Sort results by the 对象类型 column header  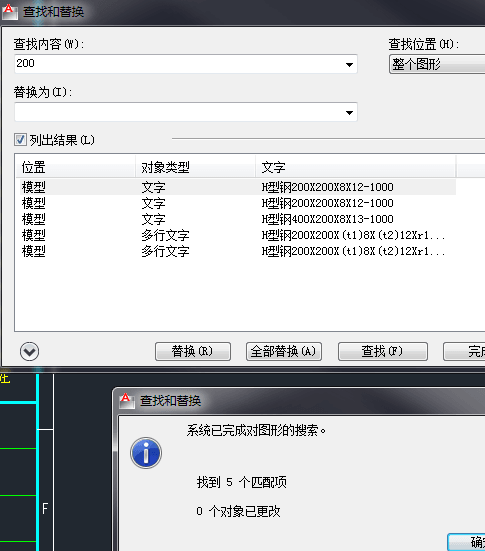pyautogui.click(x=195, y=167)
